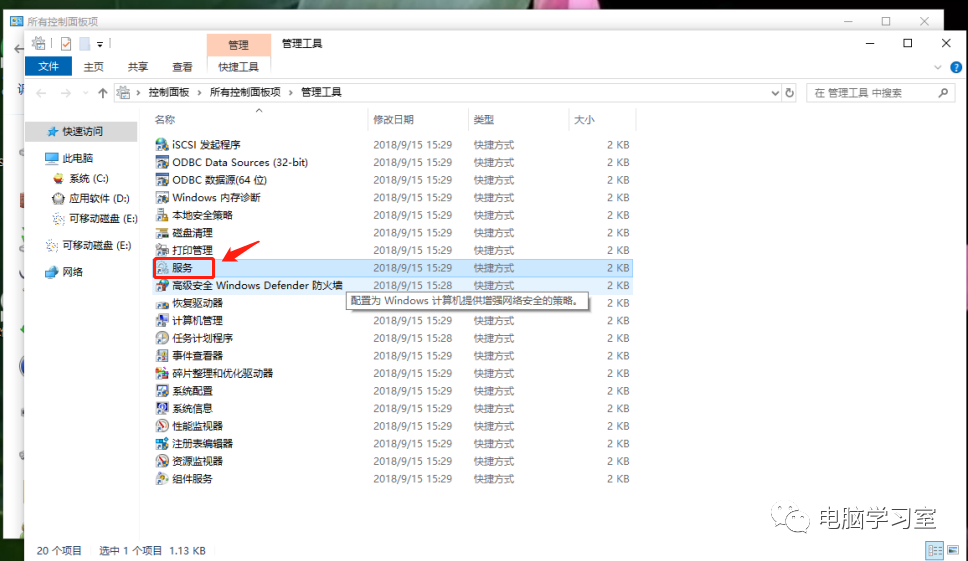Select 注册表编辑器 icon
This screenshot has width=968, height=561.
pyautogui.click(x=162, y=444)
